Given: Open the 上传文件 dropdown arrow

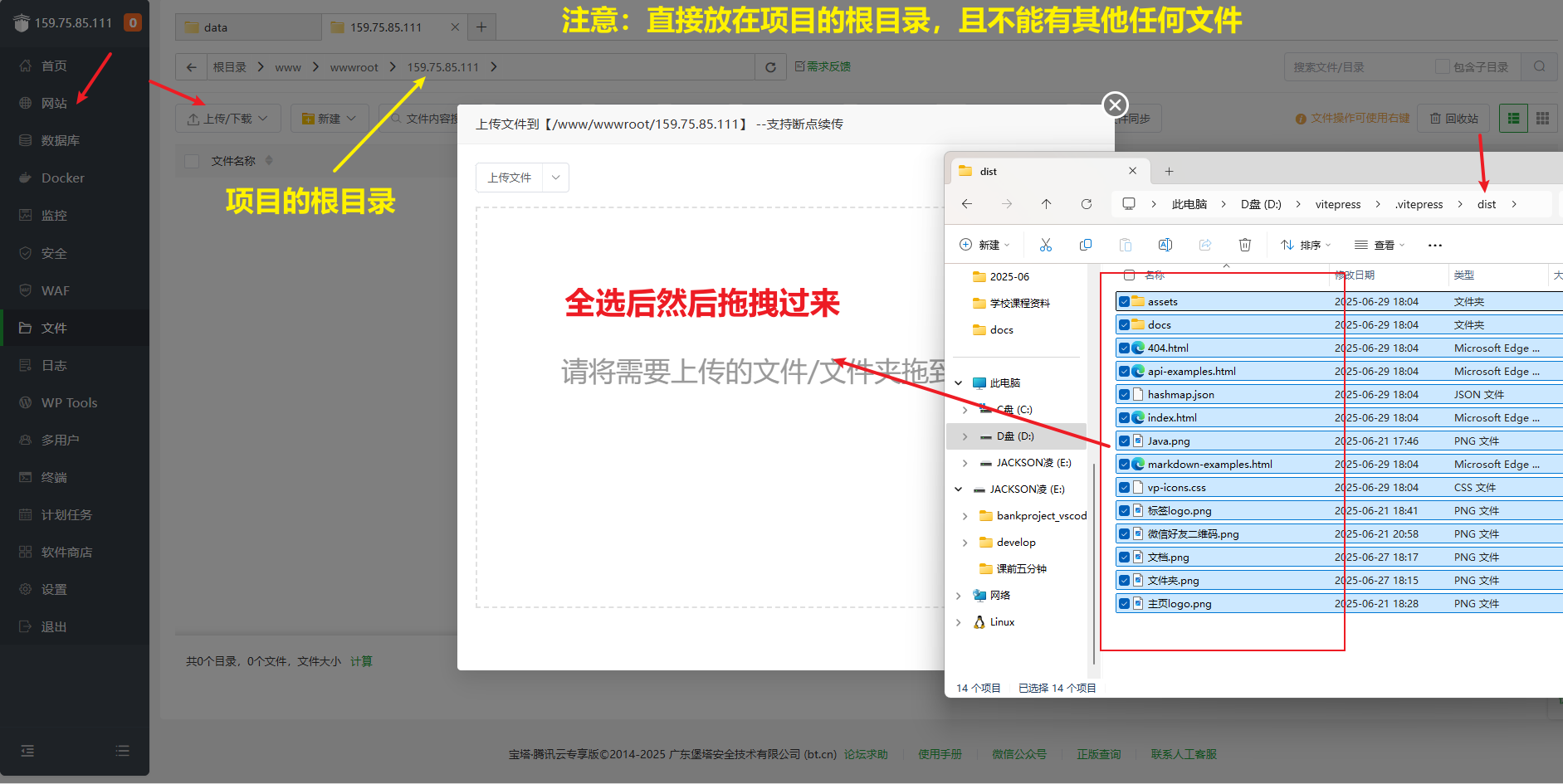Looking at the screenshot, I should 555,178.
